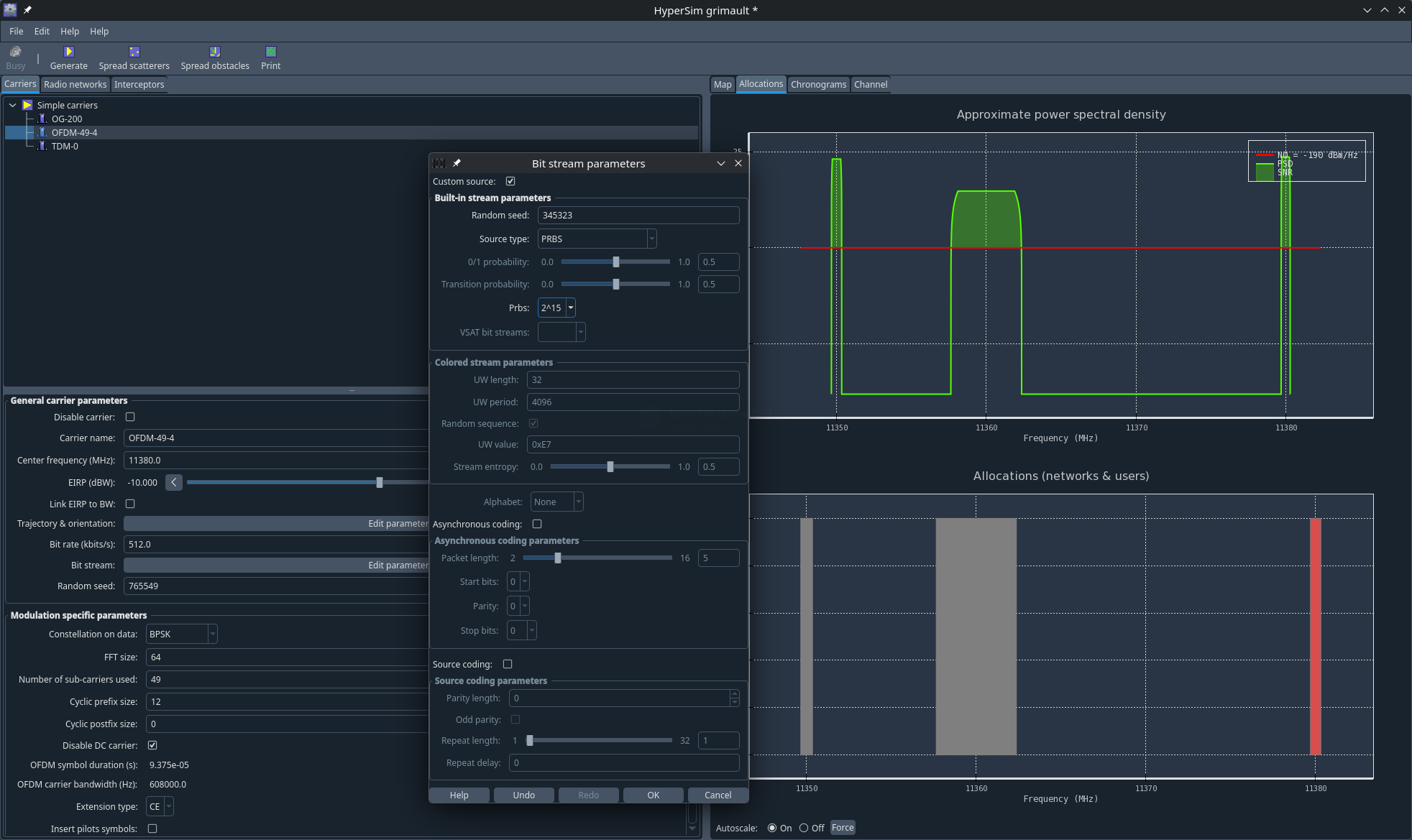1428x840 pixels.
Task: Select Autoscale Off radio button
Action: pyautogui.click(x=804, y=828)
